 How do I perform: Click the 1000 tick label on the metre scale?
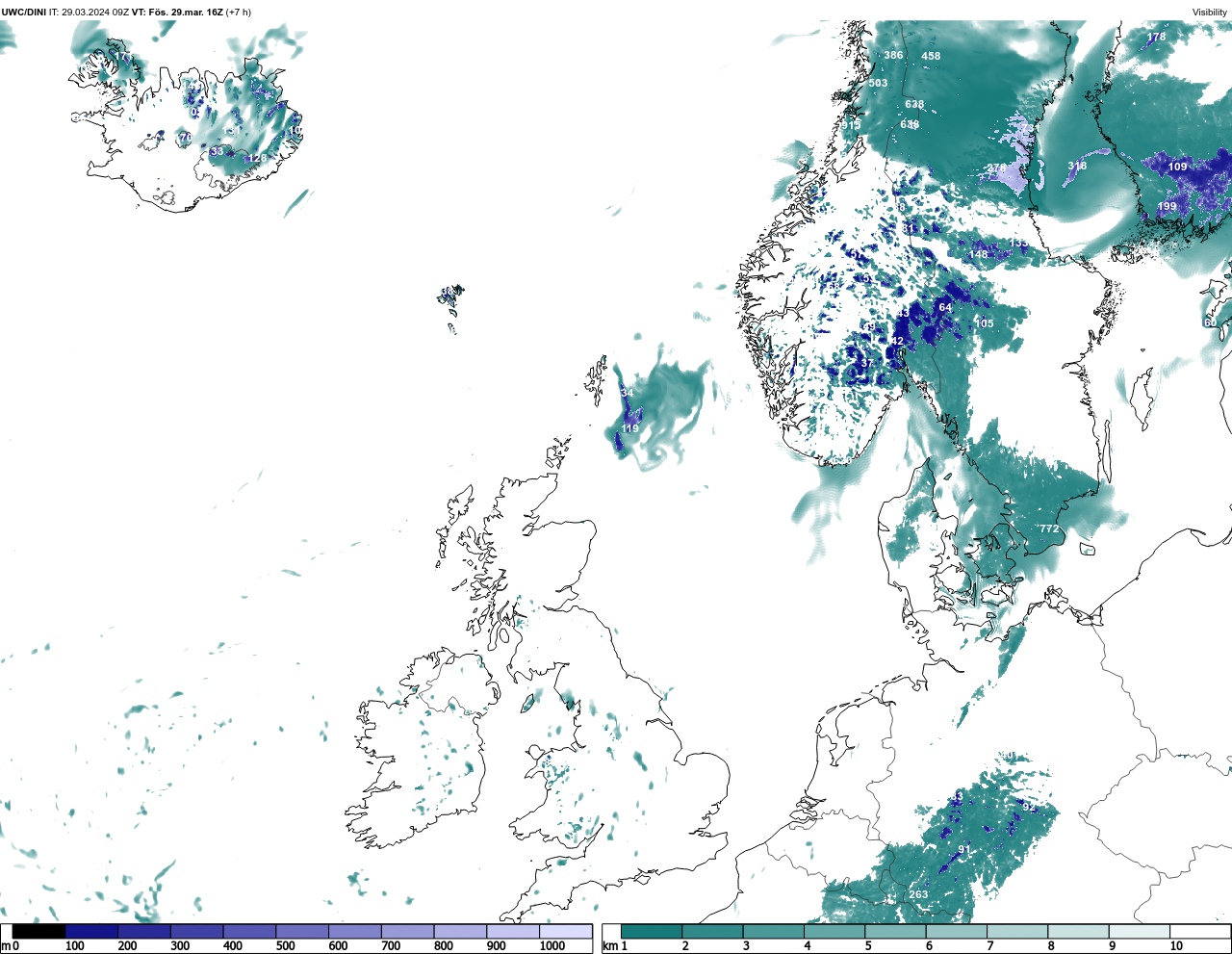click(552, 946)
